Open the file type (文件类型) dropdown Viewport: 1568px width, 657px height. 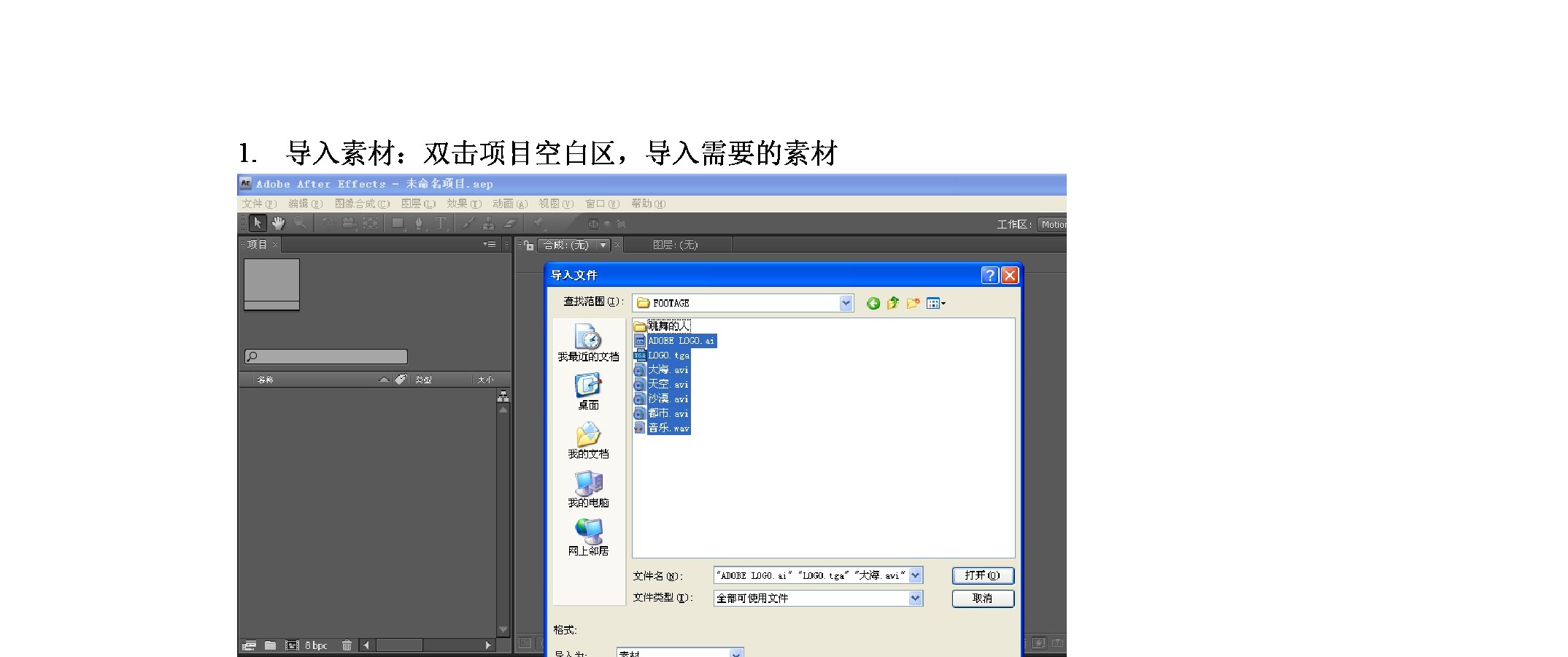coord(916,599)
